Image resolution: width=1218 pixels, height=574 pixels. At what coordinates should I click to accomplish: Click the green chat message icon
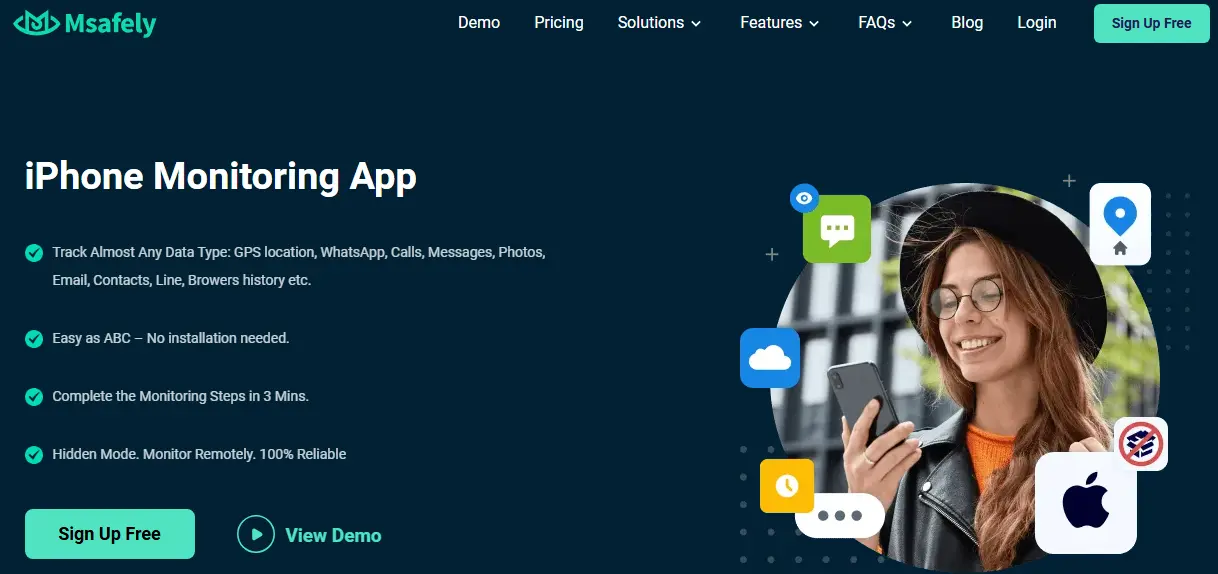click(837, 229)
